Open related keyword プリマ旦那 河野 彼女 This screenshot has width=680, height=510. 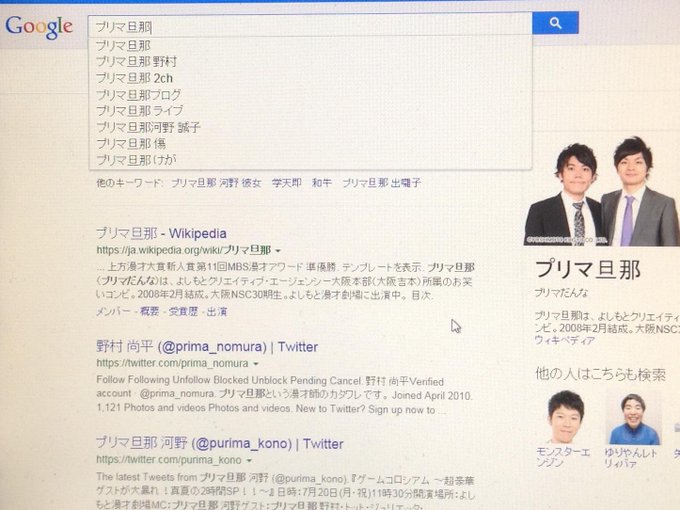point(216,183)
